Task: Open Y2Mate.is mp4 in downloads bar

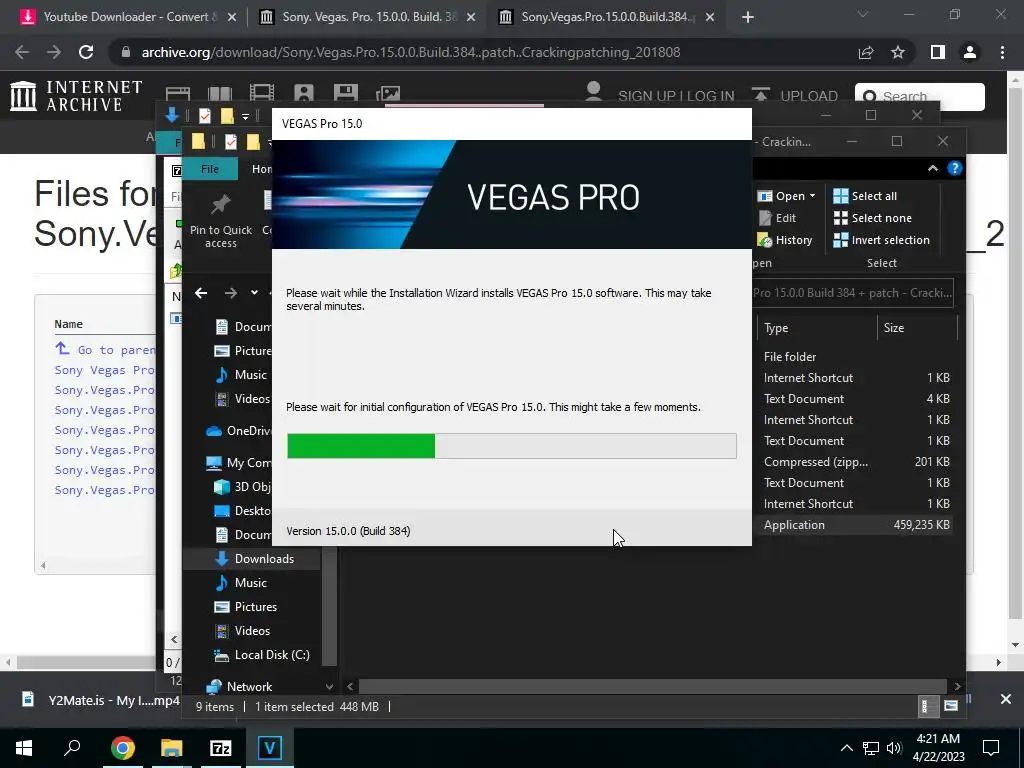Action: click(101, 700)
